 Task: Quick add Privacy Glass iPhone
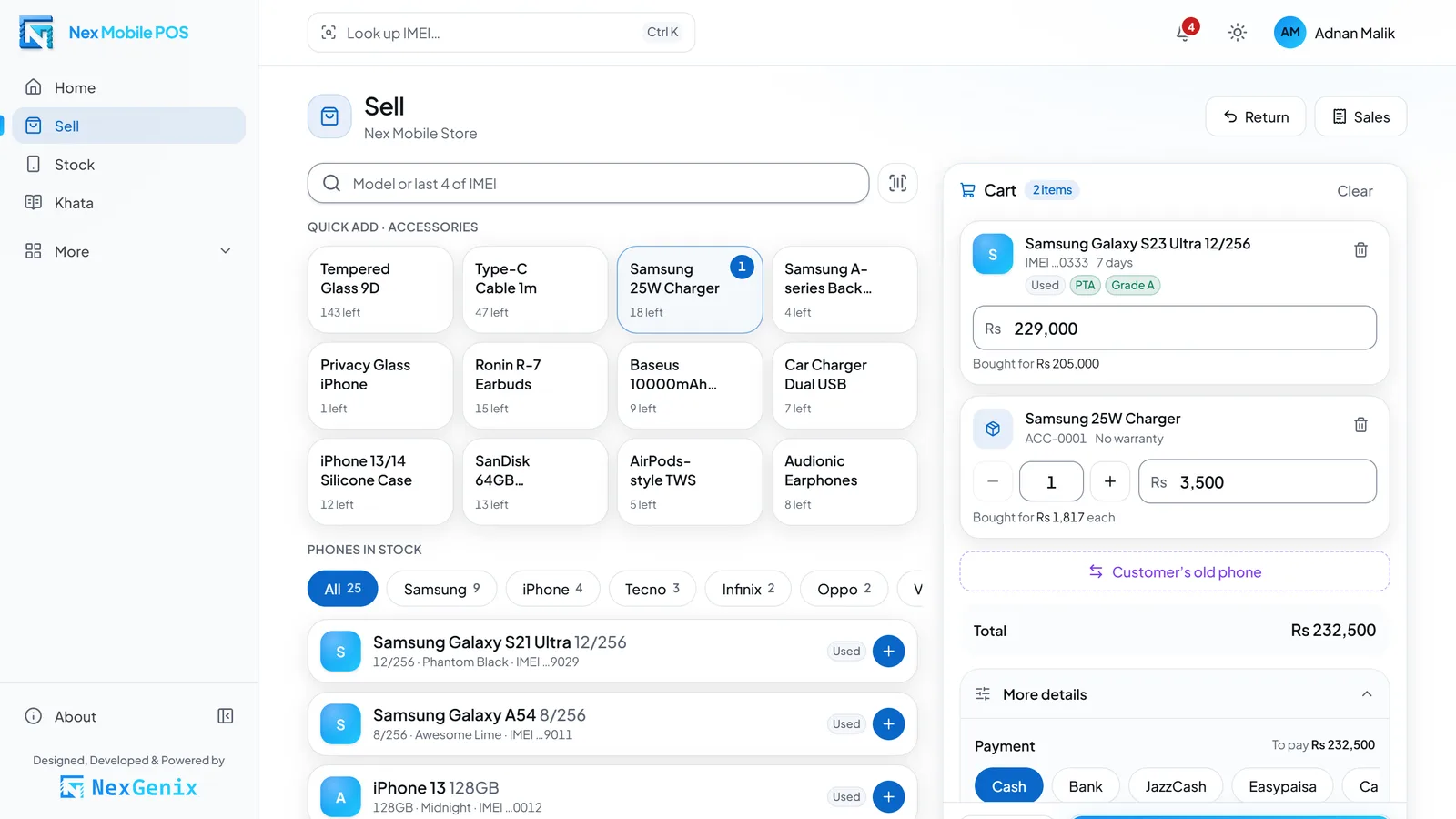[380, 386]
